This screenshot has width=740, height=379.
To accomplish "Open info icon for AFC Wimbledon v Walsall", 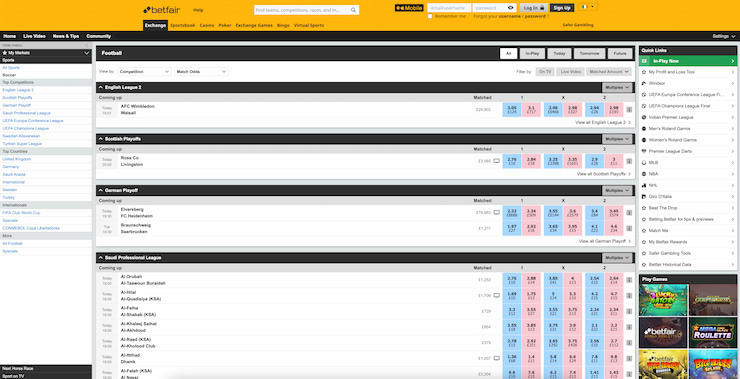I will click(x=629, y=109).
